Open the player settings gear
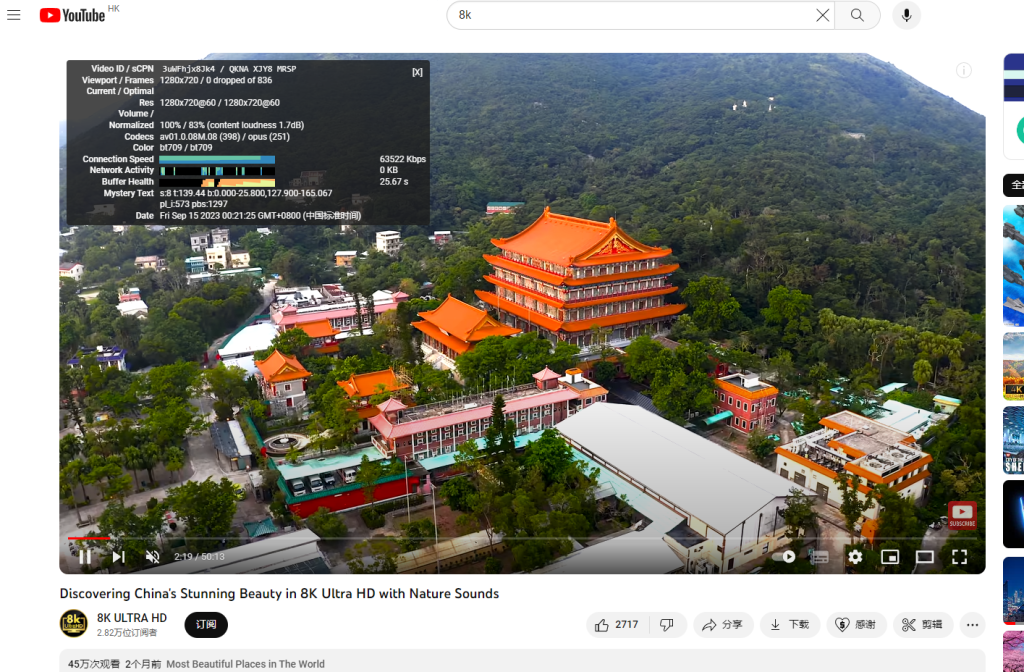The width and height of the screenshot is (1024, 672). 855,557
